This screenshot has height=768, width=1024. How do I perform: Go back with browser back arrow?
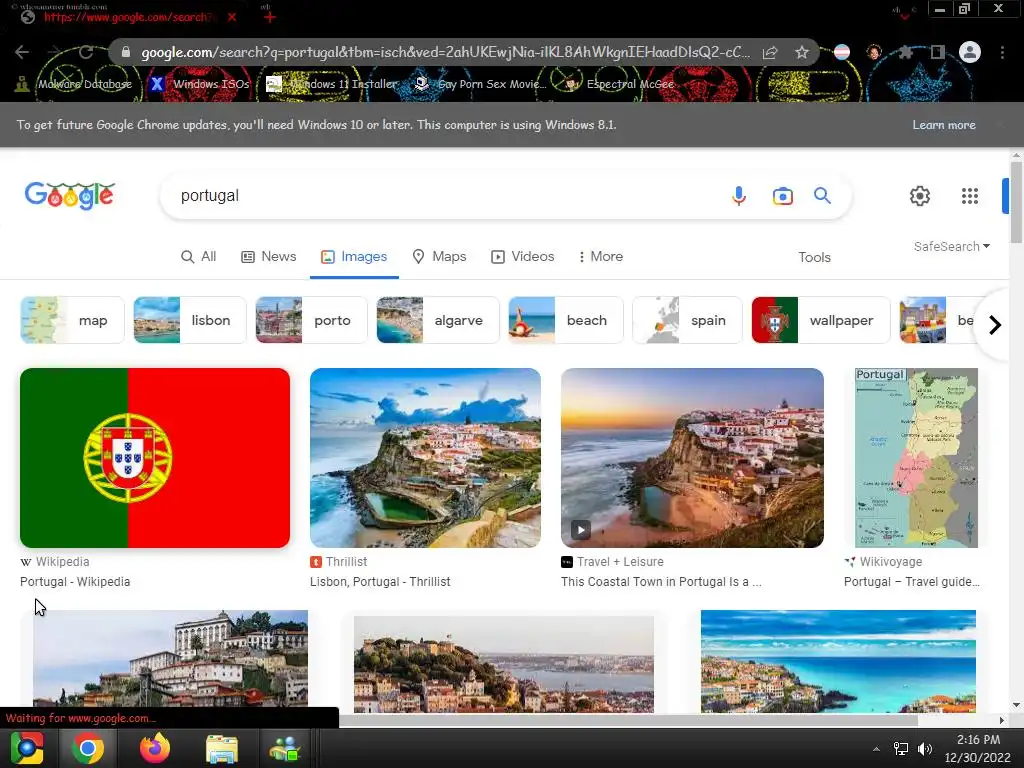click(x=22, y=52)
